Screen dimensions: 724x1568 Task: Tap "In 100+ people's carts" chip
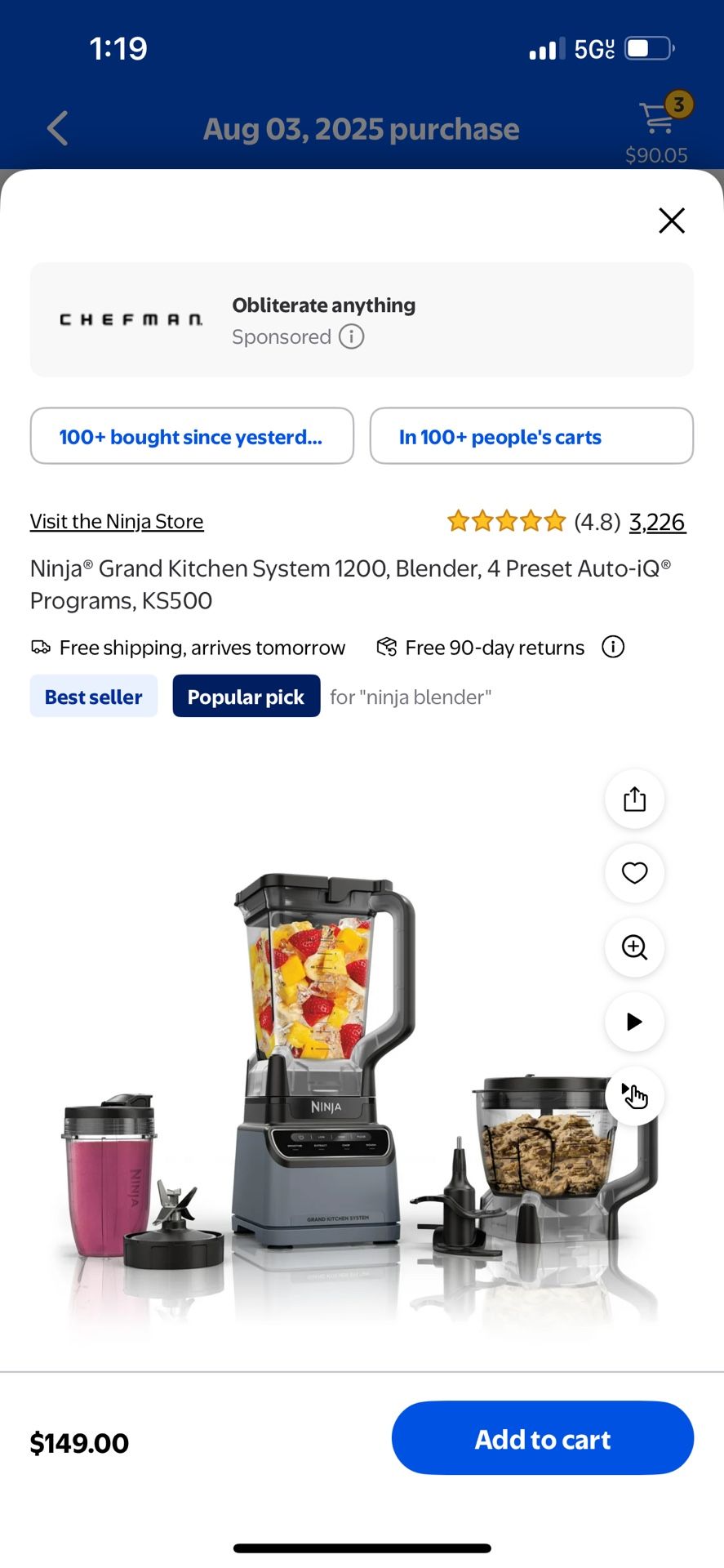tap(531, 436)
